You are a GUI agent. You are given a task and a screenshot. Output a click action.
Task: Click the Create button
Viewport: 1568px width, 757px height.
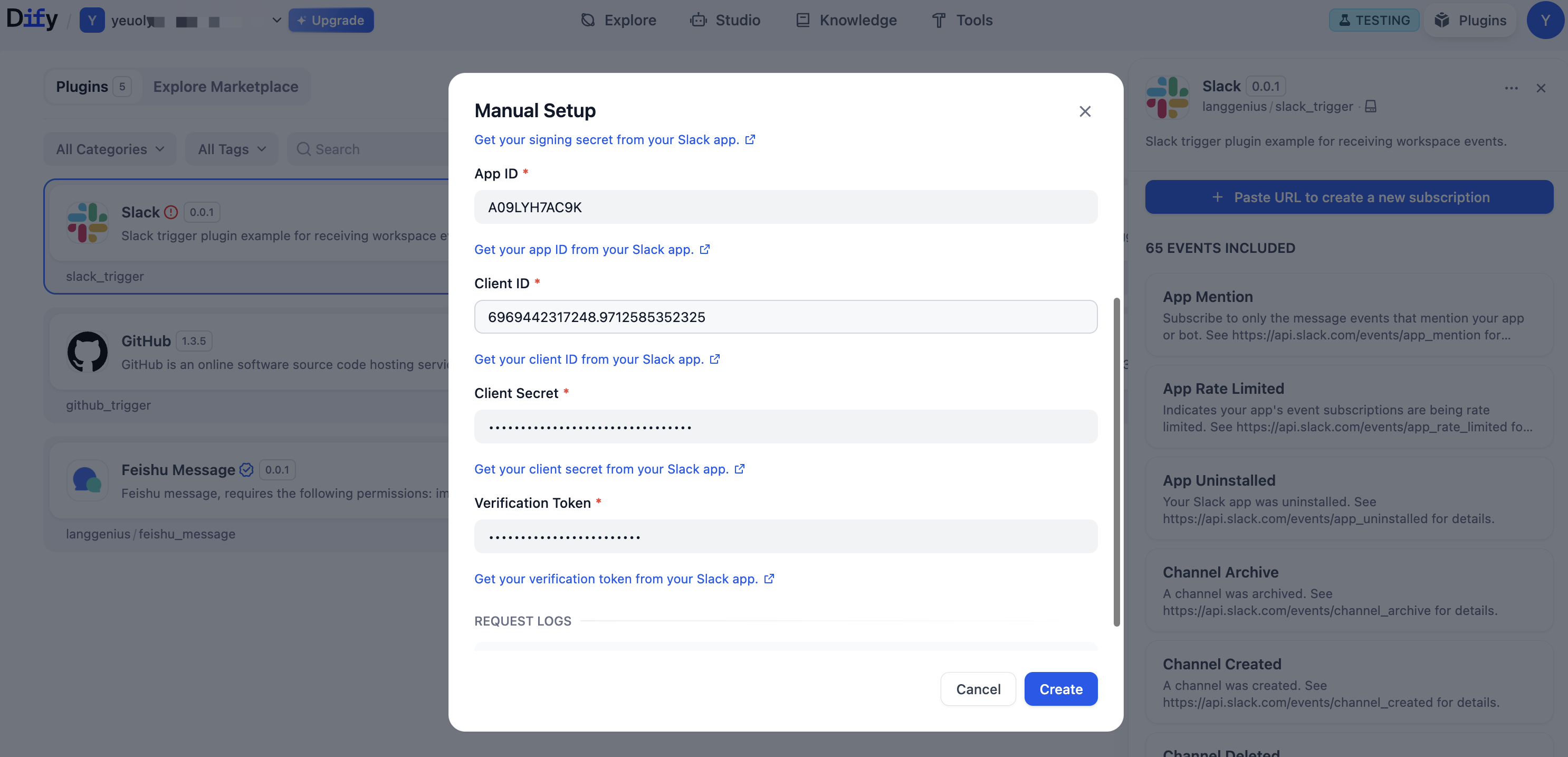pos(1060,689)
